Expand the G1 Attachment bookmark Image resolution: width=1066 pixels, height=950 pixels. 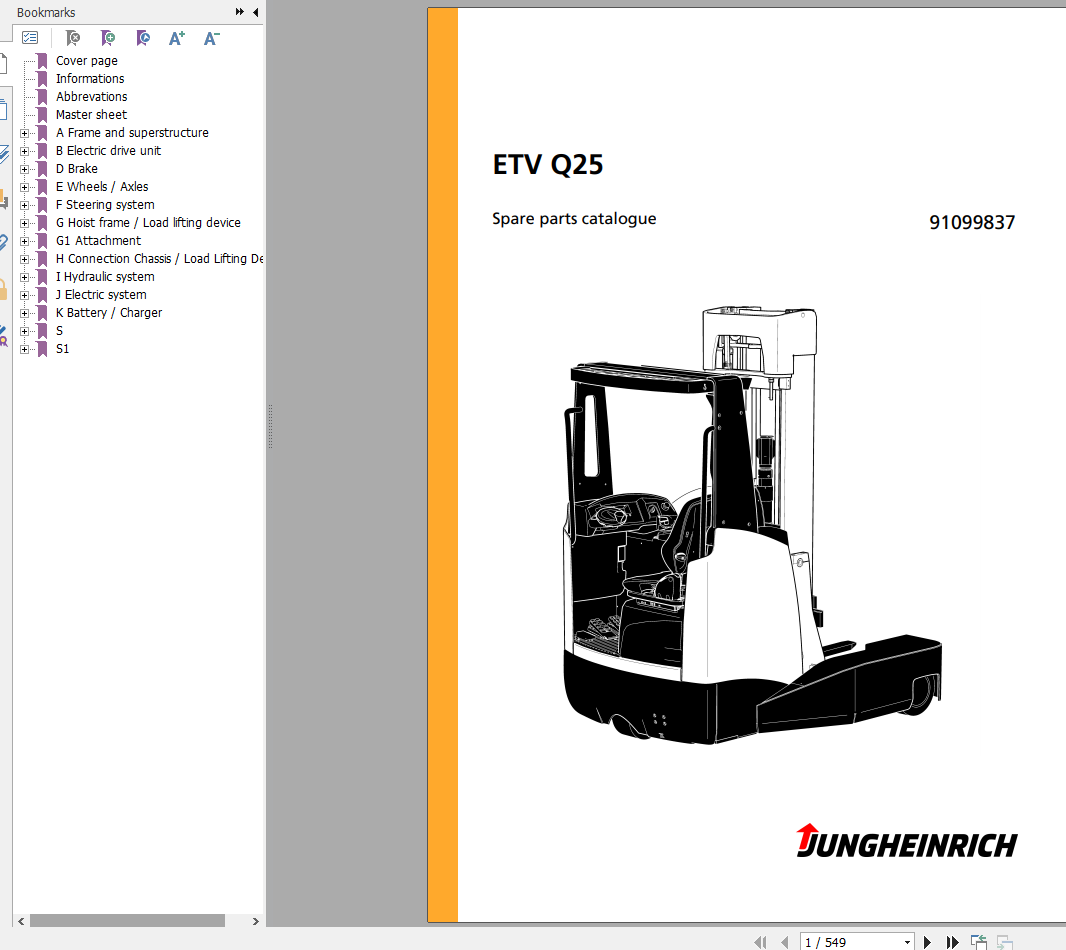click(x=24, y=241)
